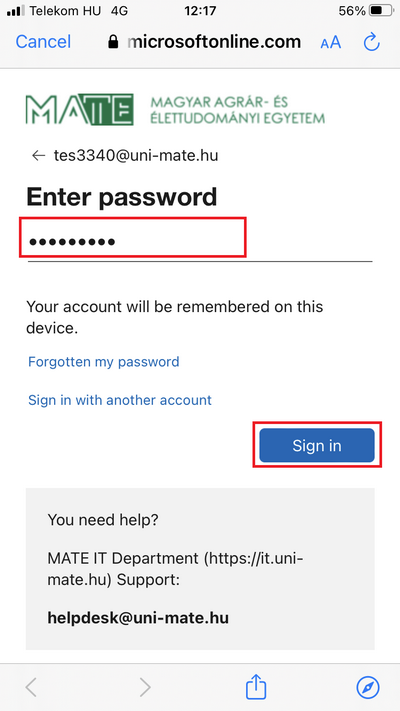Open the Forgotten my password link

(x=103, y=361)
